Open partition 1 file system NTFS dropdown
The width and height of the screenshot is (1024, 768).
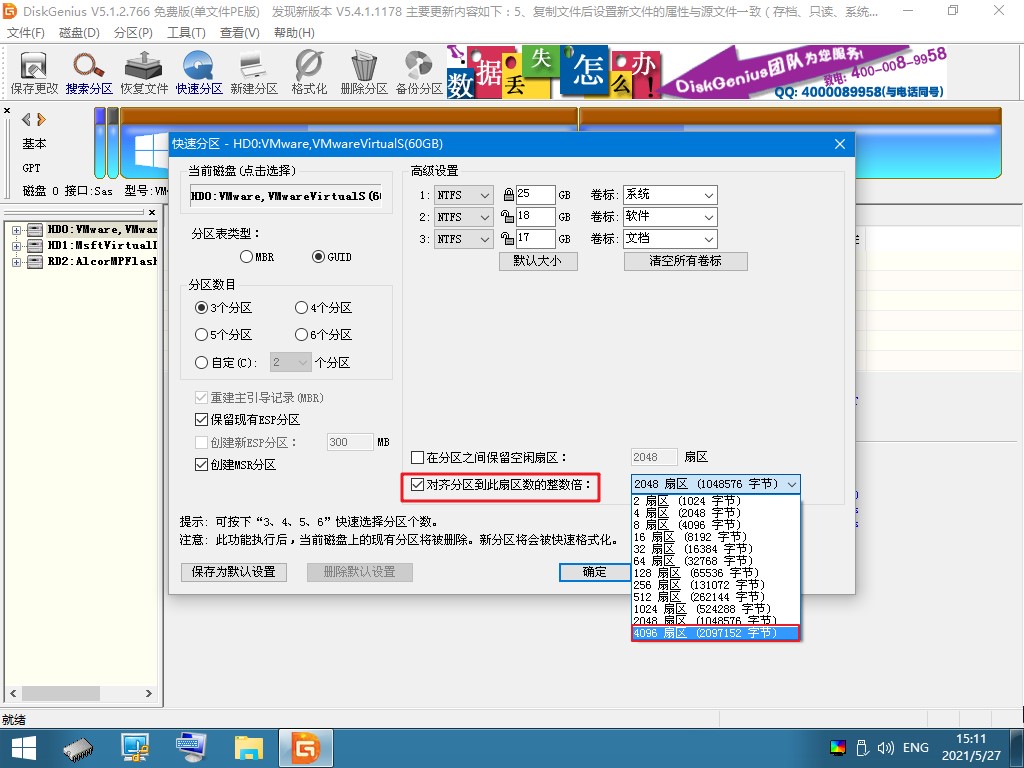coord(463,195)
